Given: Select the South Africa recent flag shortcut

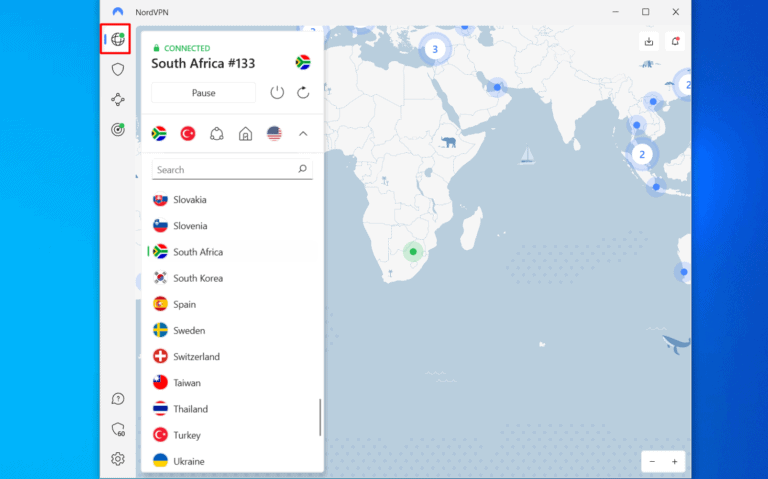Looking at the screenshot, I should (159, 134).
